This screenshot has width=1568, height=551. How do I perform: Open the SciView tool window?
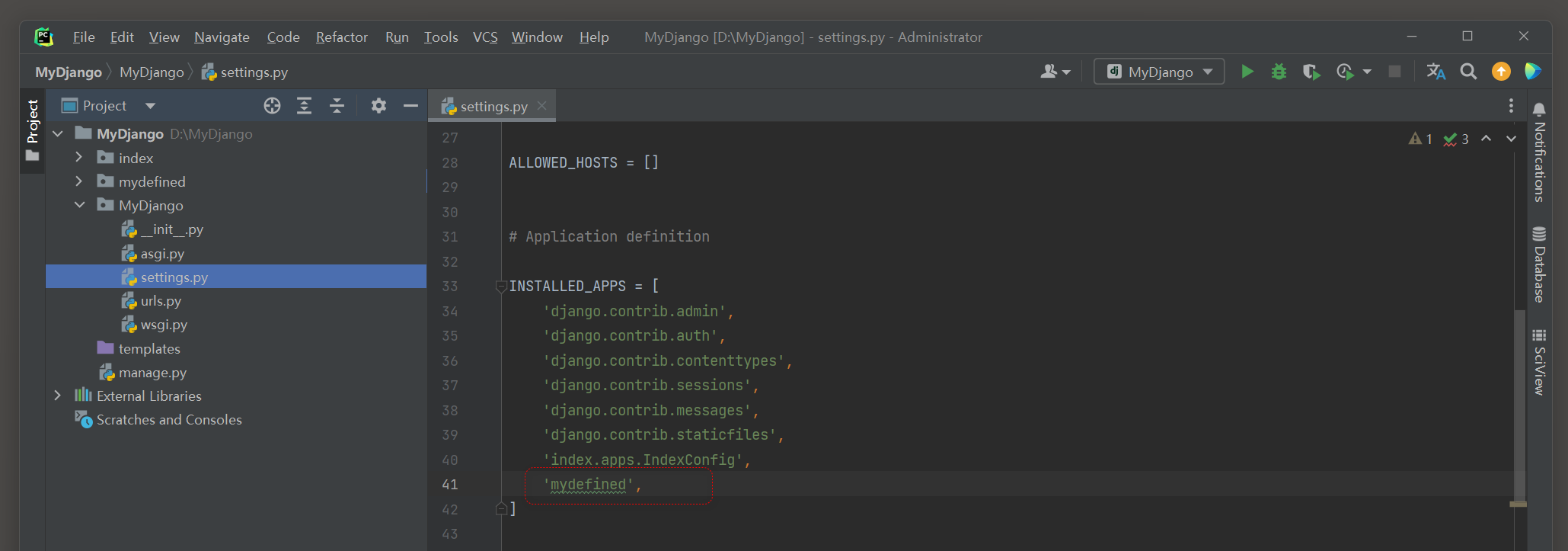tap(1539, 362)
